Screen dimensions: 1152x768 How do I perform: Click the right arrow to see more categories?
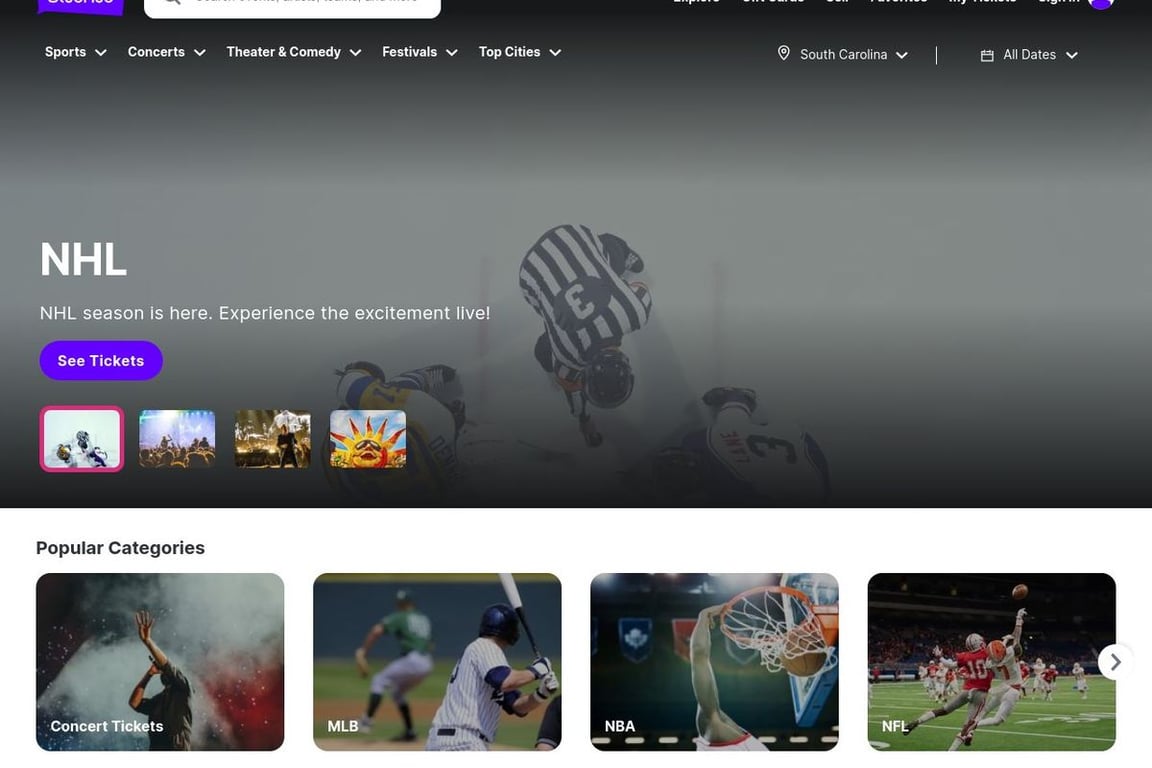[1113, 661]
